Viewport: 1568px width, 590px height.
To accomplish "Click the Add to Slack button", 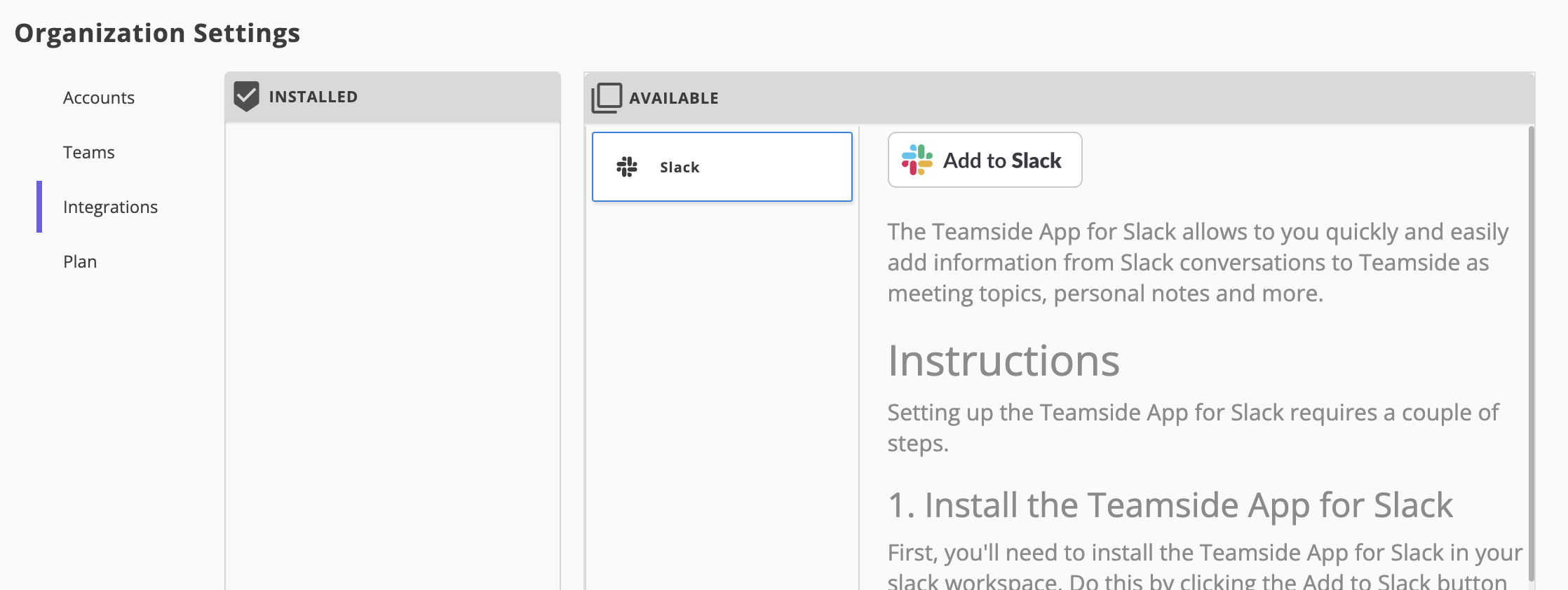I will click(x=985, y=160).
